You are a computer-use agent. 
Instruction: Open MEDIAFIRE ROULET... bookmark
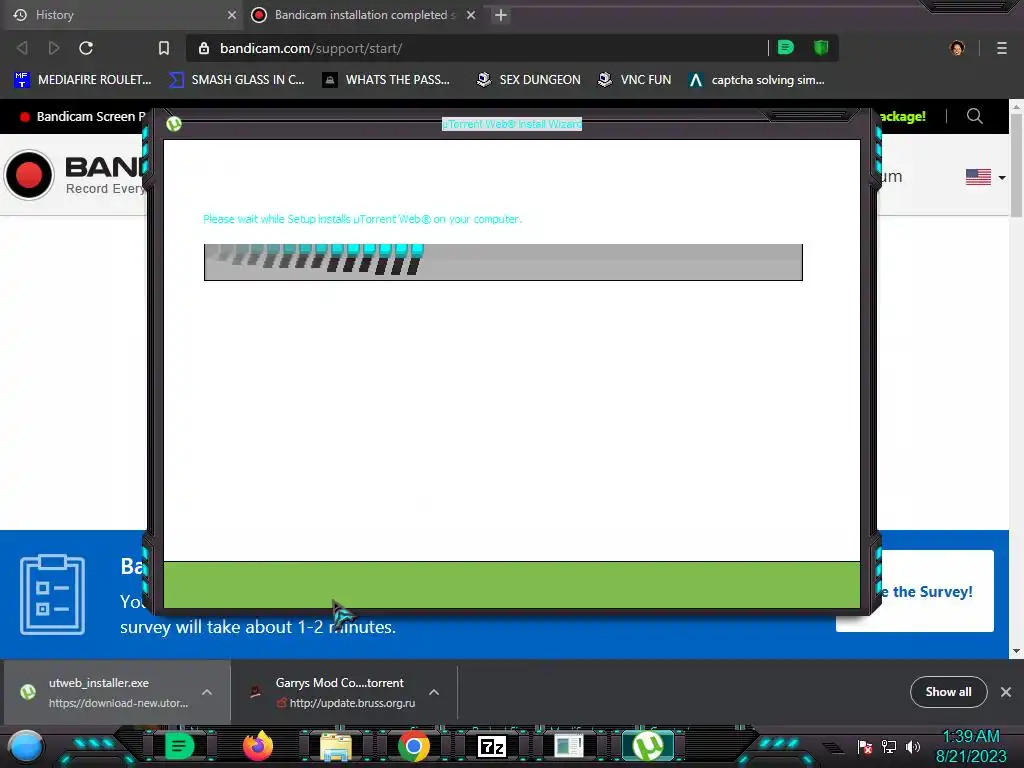[83, 80]
